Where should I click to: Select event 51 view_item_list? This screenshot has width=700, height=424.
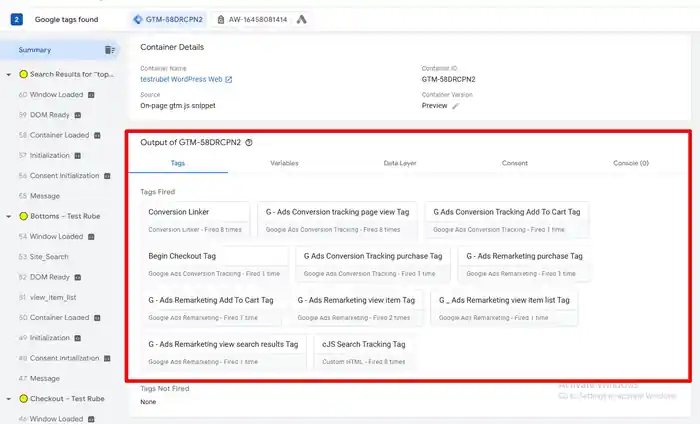pyautogui.click(x=48, y=298)
